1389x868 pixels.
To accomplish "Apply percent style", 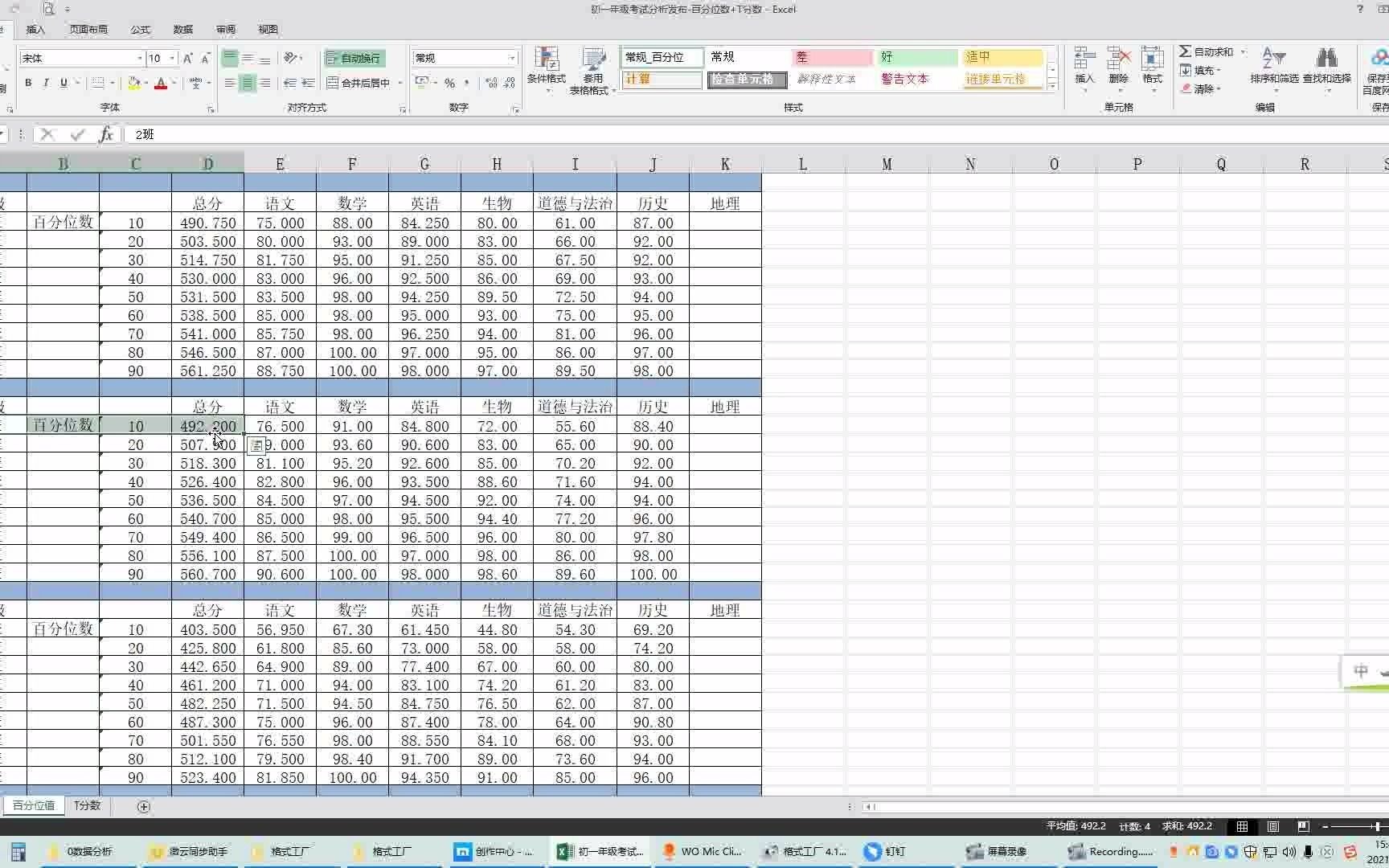I will [450, 83].
